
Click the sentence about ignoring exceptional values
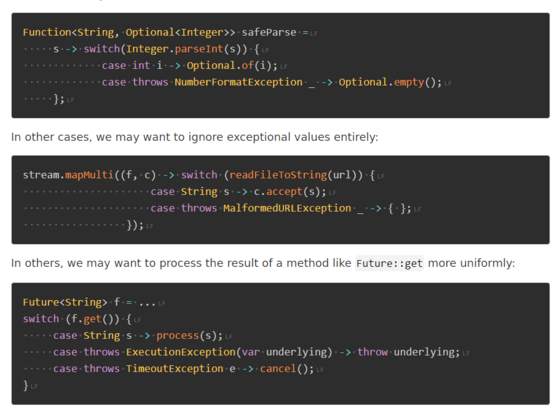pos(195,137)
